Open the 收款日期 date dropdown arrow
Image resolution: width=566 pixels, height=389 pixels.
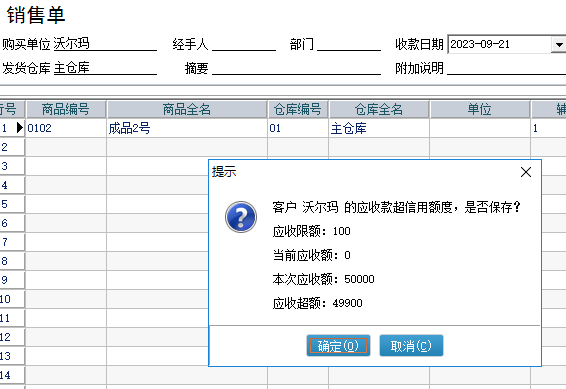(x=559, y=44)
